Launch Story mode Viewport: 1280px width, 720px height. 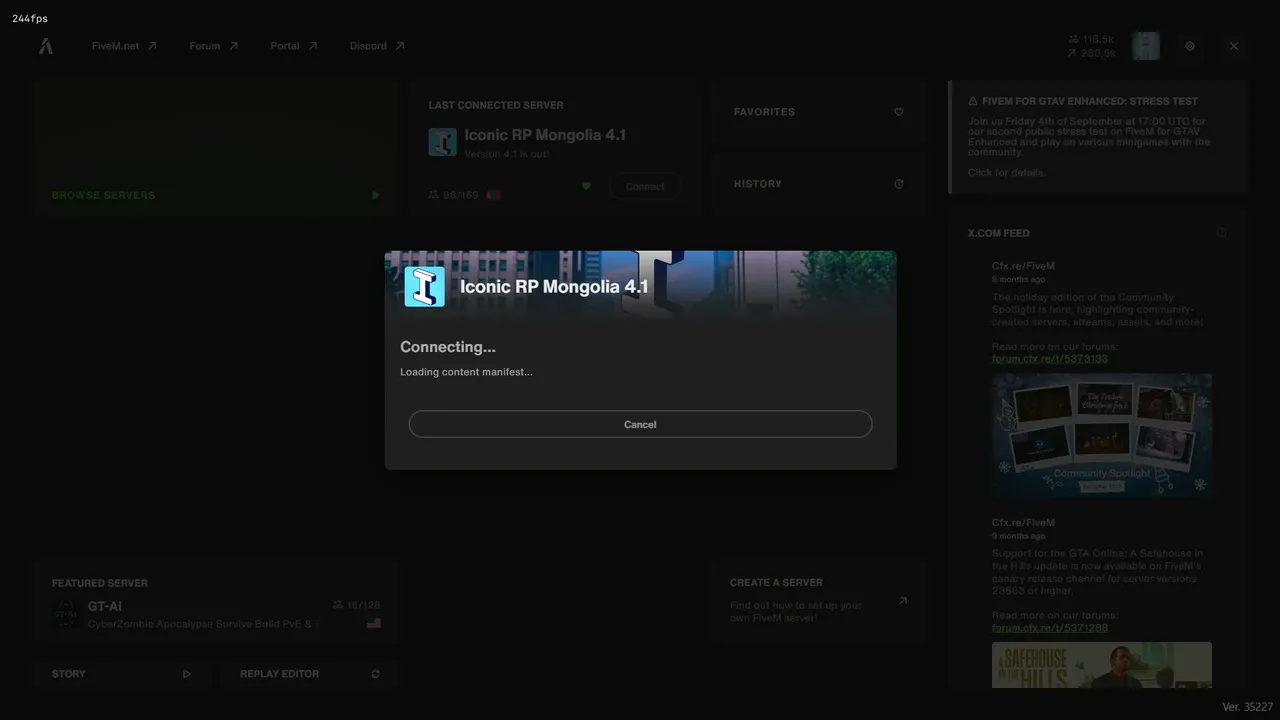coord(121,674)
